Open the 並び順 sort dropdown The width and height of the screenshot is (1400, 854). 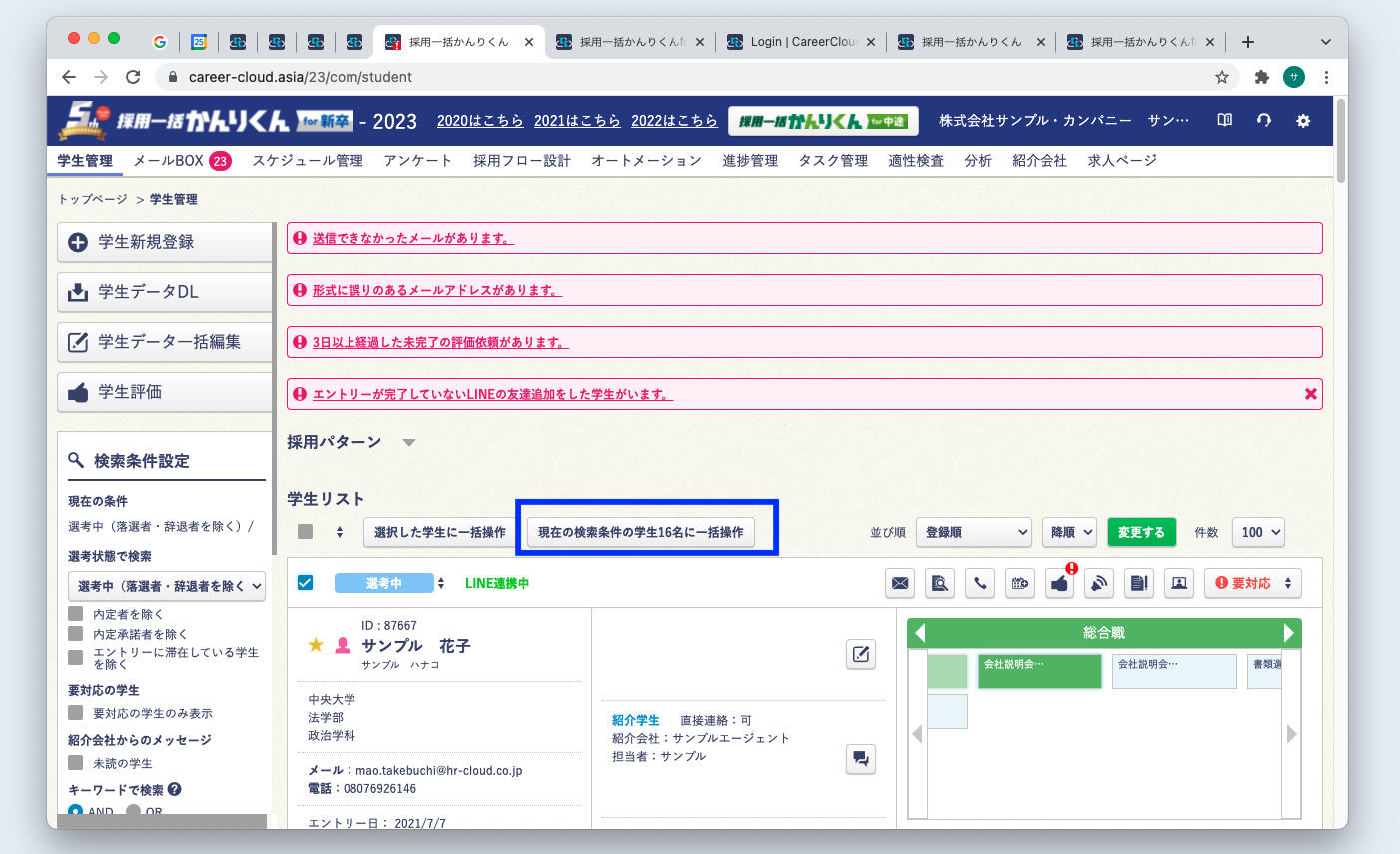(x=972, y=532)
